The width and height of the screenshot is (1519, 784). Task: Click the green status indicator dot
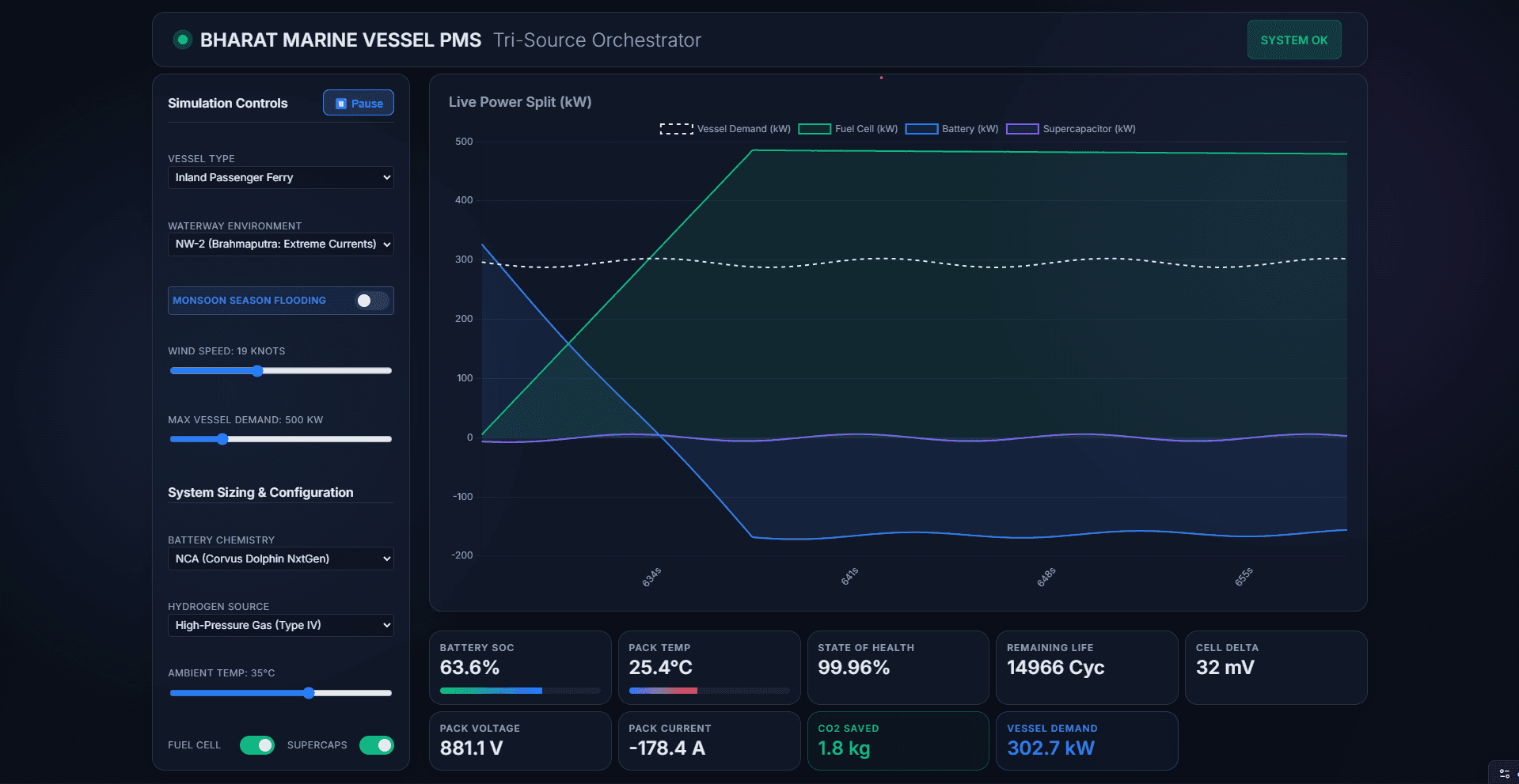click(x=183, y=40)
